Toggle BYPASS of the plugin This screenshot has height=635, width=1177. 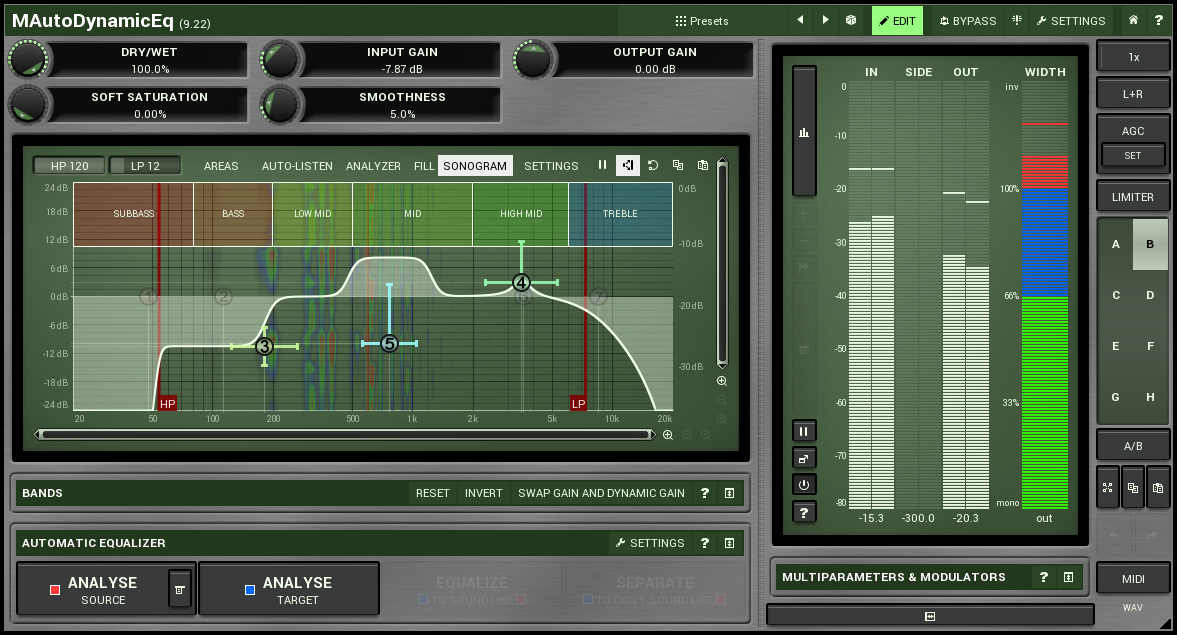click(968, 21)
